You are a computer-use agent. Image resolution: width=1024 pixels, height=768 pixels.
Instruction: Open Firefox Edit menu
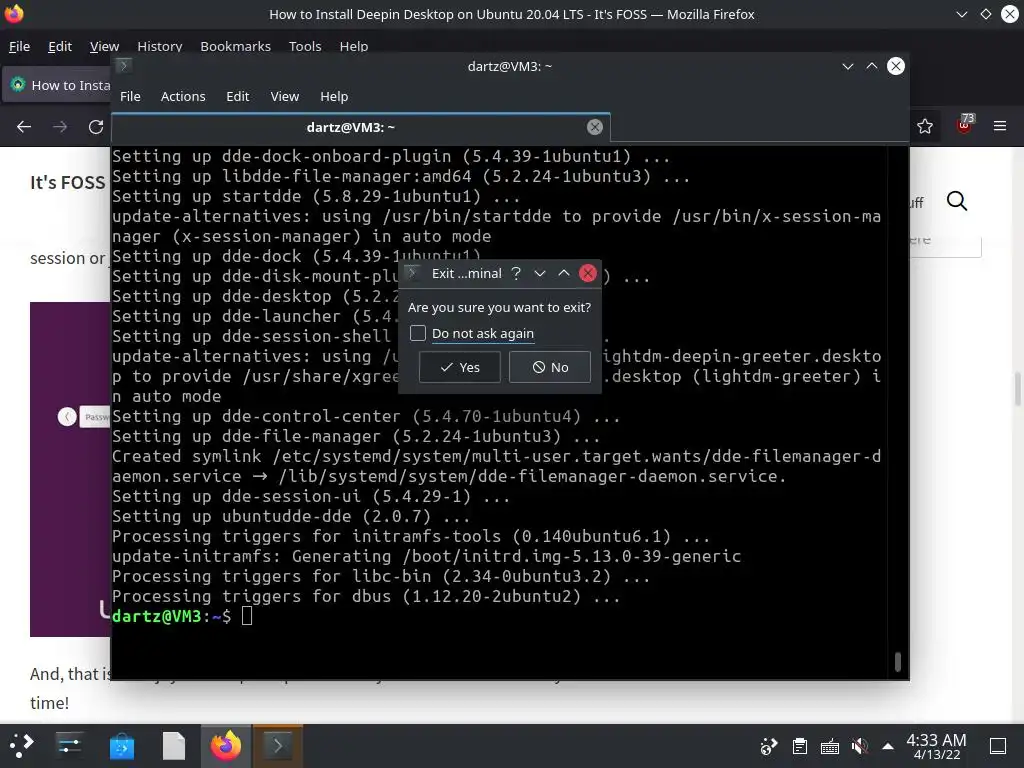[x=59, y=46]
